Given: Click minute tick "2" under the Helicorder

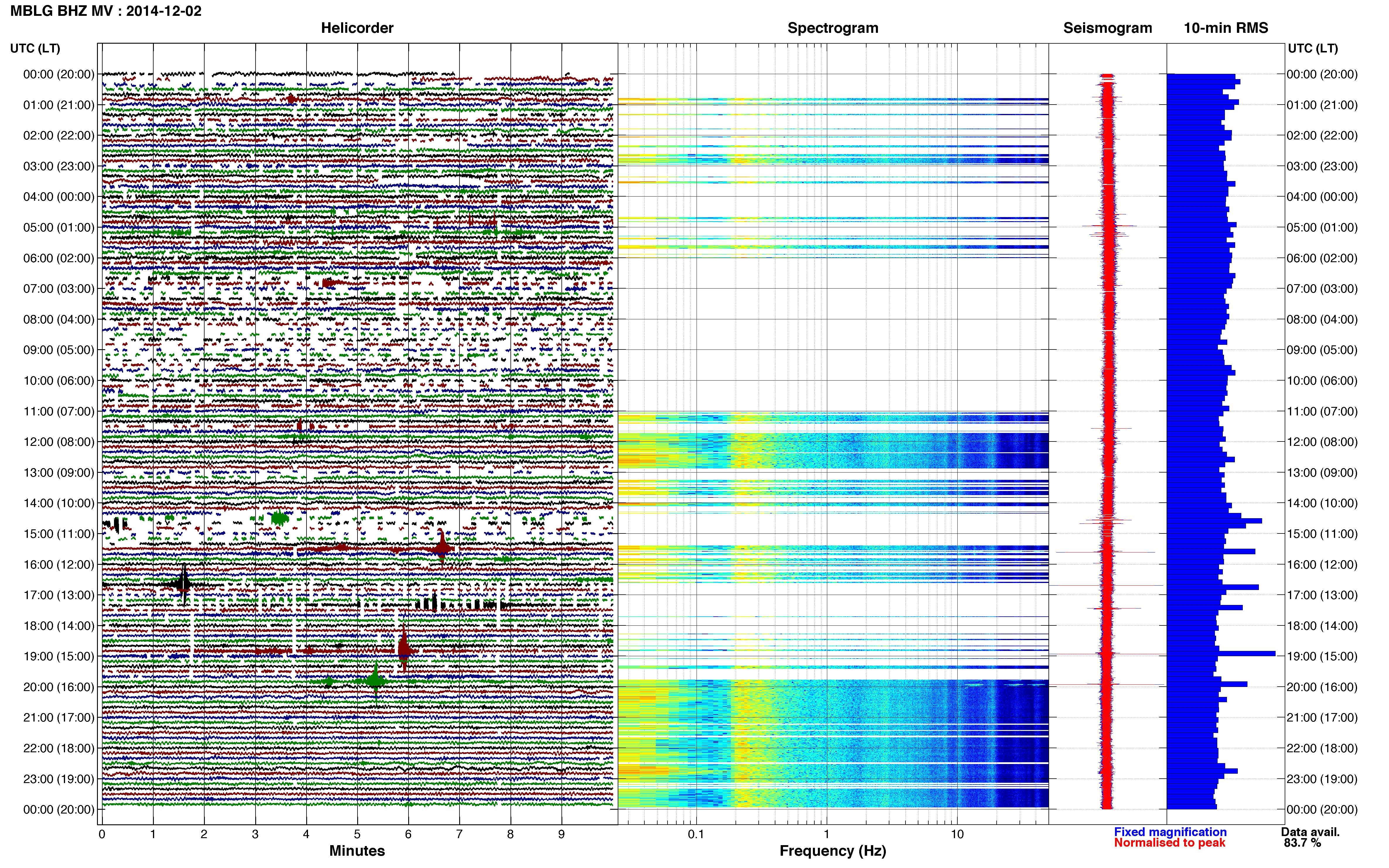Looking at the screenshot, I should tap(204, 834).
